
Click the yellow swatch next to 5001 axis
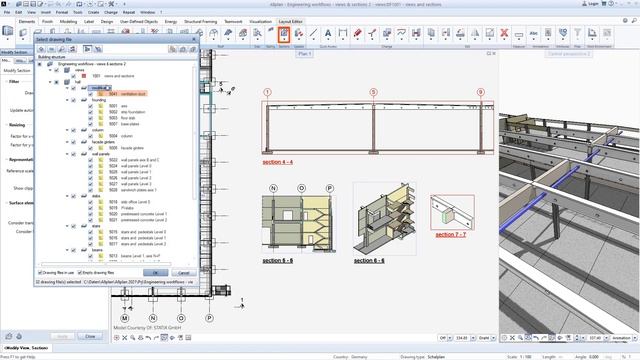click(101, 106)
